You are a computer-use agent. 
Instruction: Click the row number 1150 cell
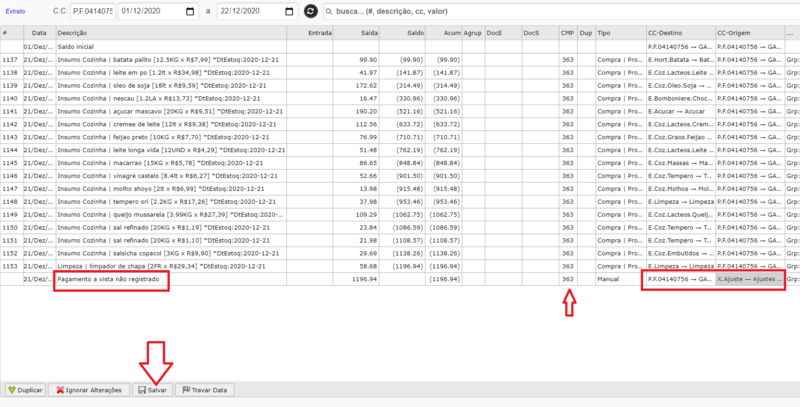point(11,227)
